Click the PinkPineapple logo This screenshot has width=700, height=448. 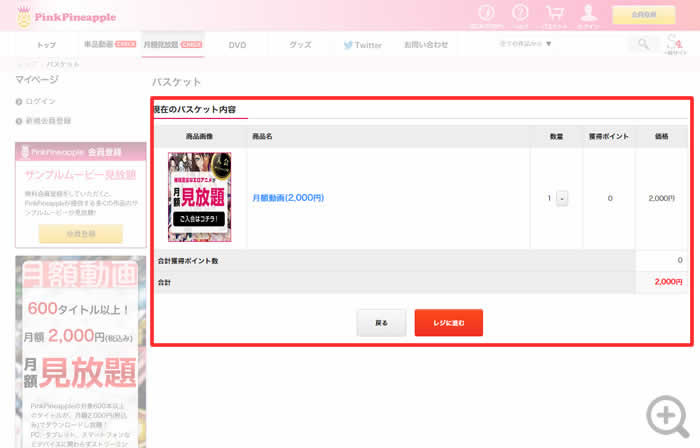(66, 17)
